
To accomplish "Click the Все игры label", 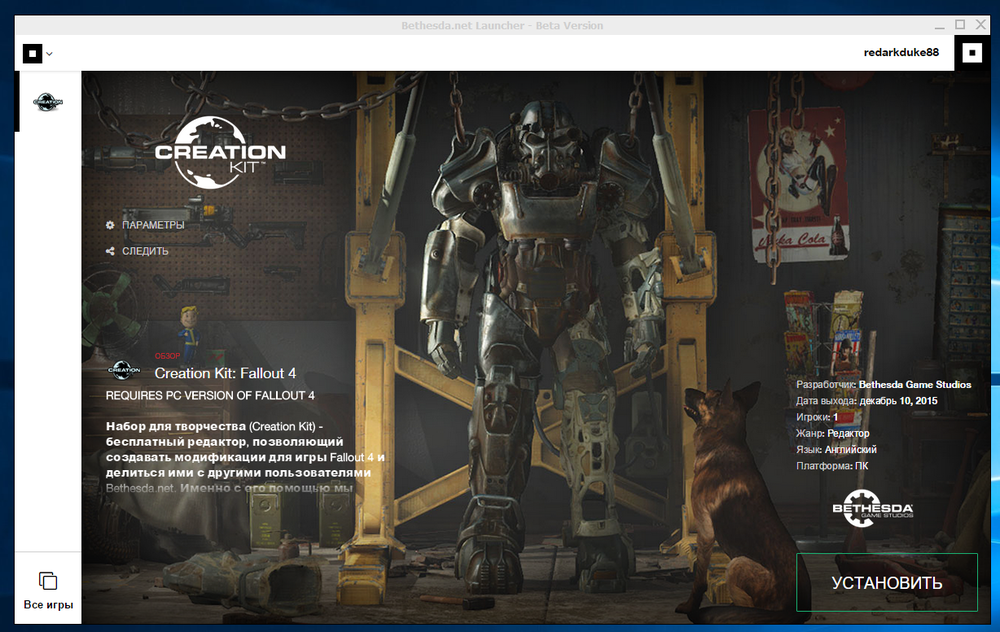I will point(48,605).
